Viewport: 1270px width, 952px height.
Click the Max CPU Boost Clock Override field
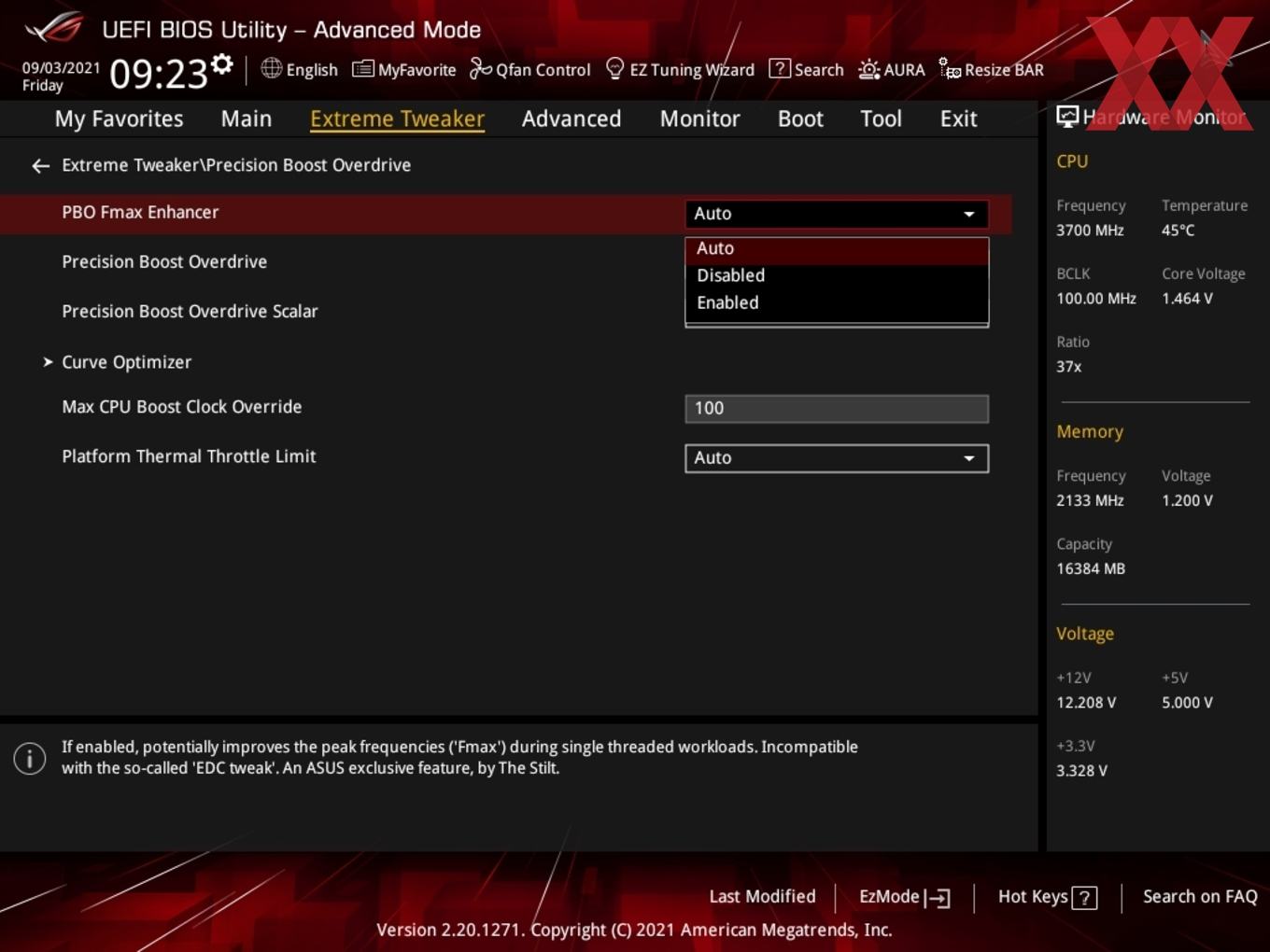[837, 409]
